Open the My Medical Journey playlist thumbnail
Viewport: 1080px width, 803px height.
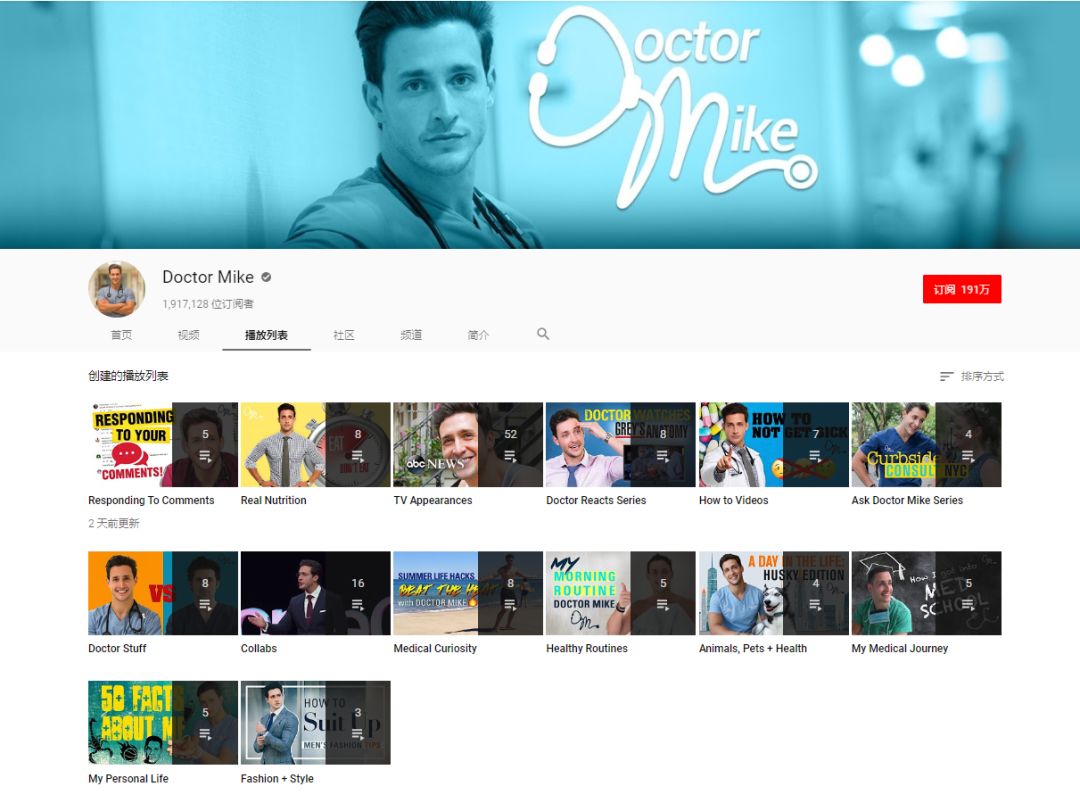[926, 593]
